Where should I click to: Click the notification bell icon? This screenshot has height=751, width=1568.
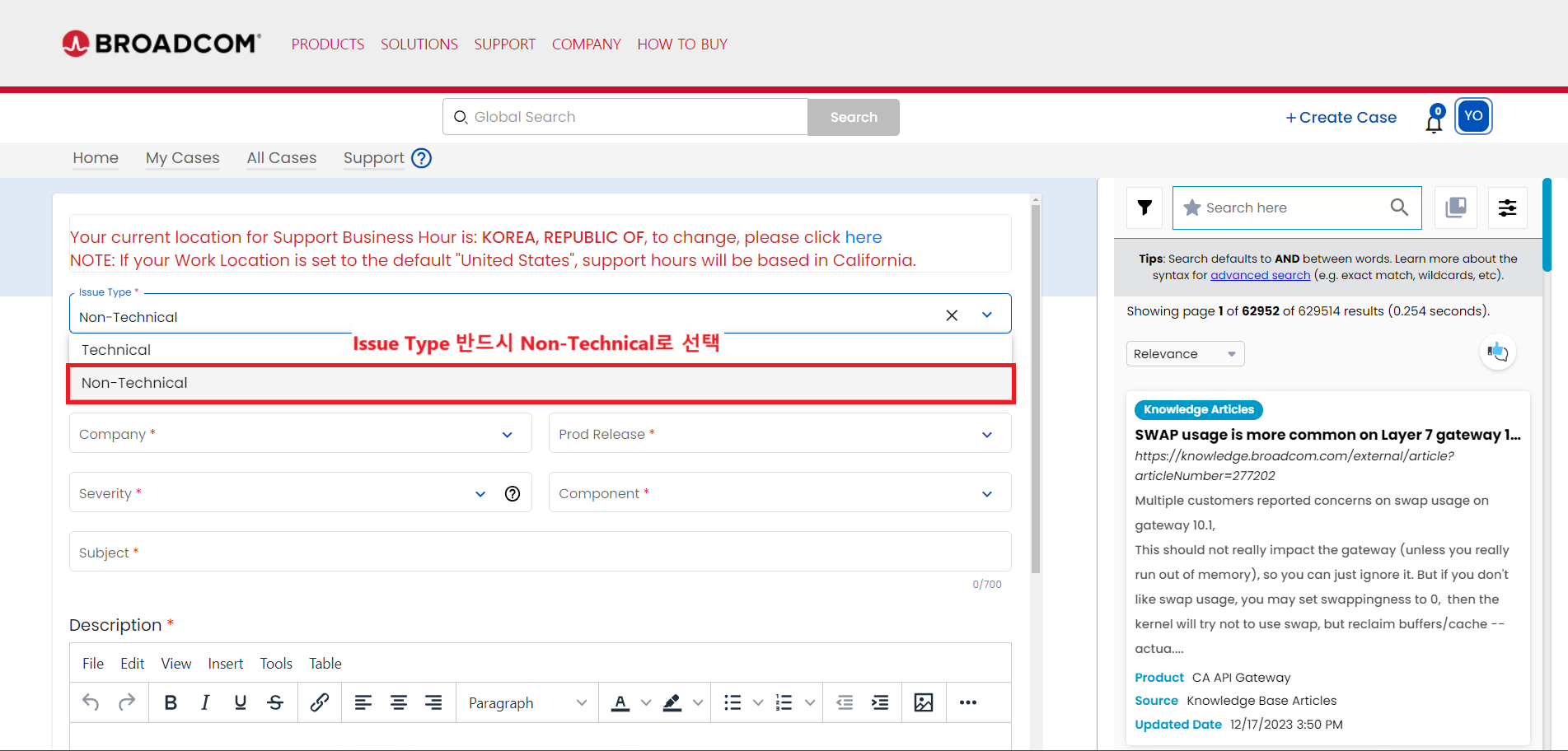tap(1434, 120)
